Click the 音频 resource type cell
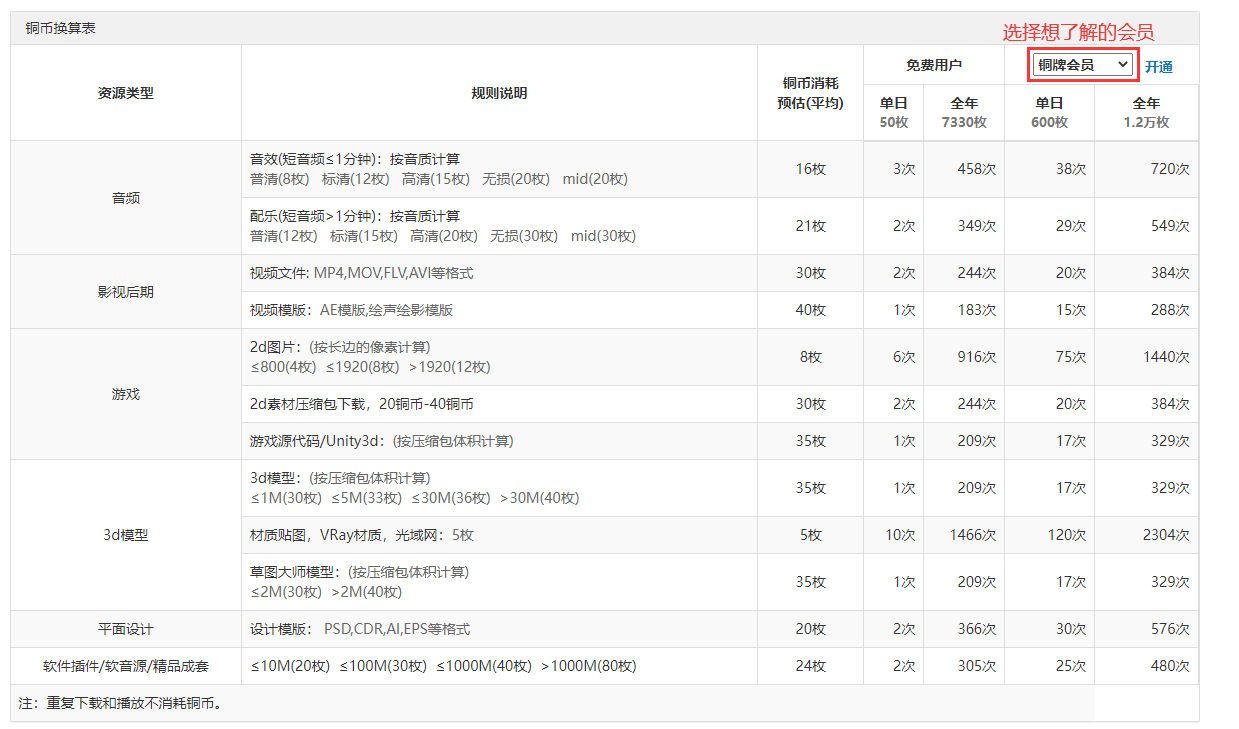The width and height of the screenshot is (1239, 729). coord(126,198)
